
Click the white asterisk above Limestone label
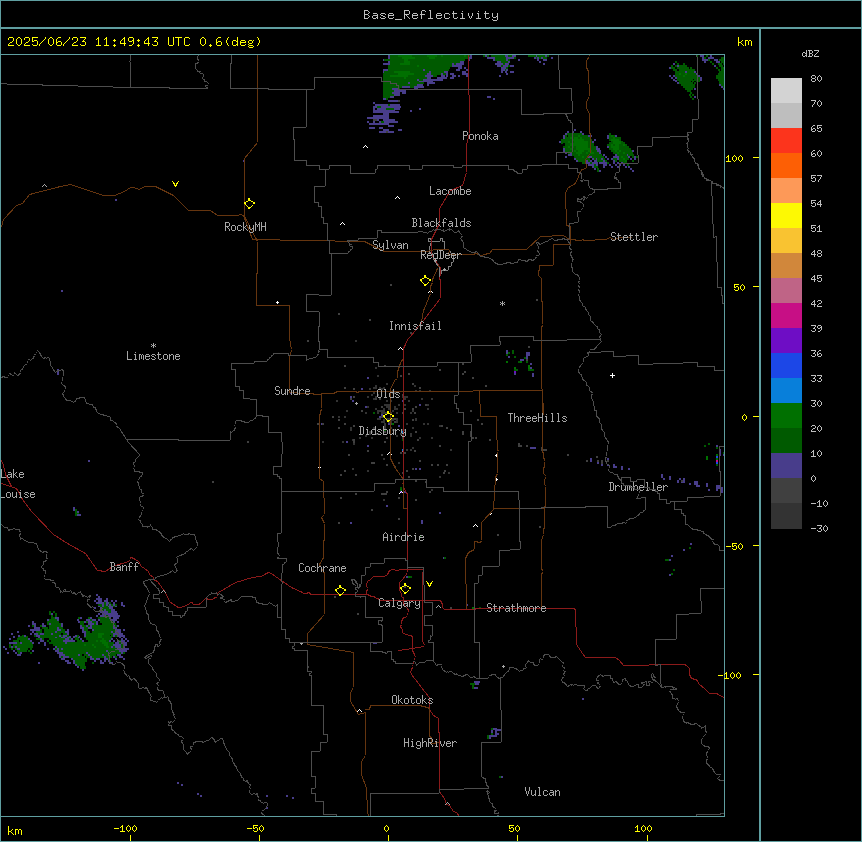click(x=153, y=346)
